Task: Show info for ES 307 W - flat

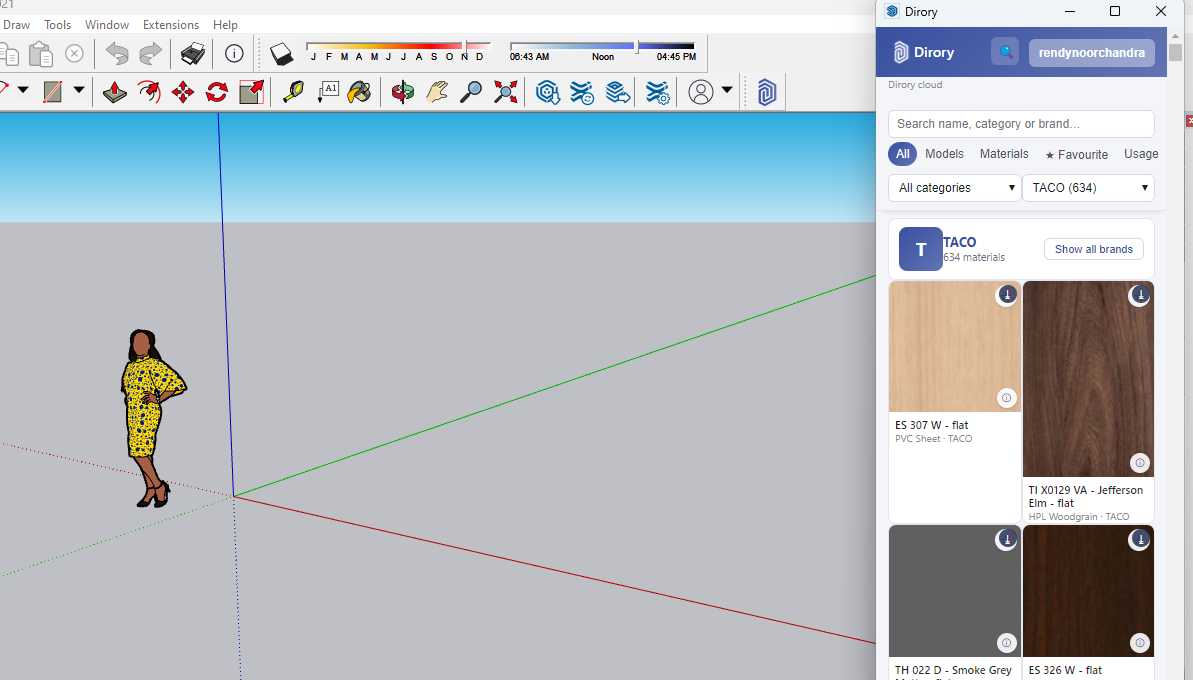Action: click(x=1007, y=398)
